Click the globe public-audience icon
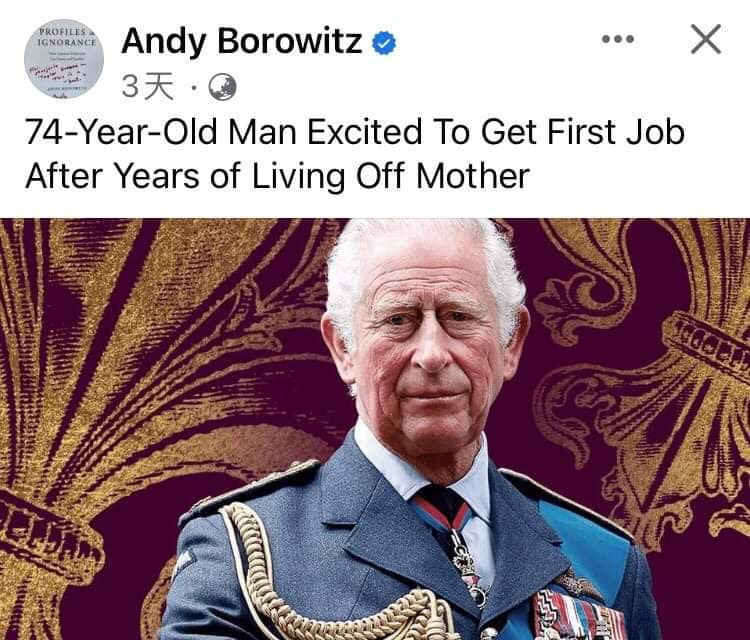 [222, 87]
